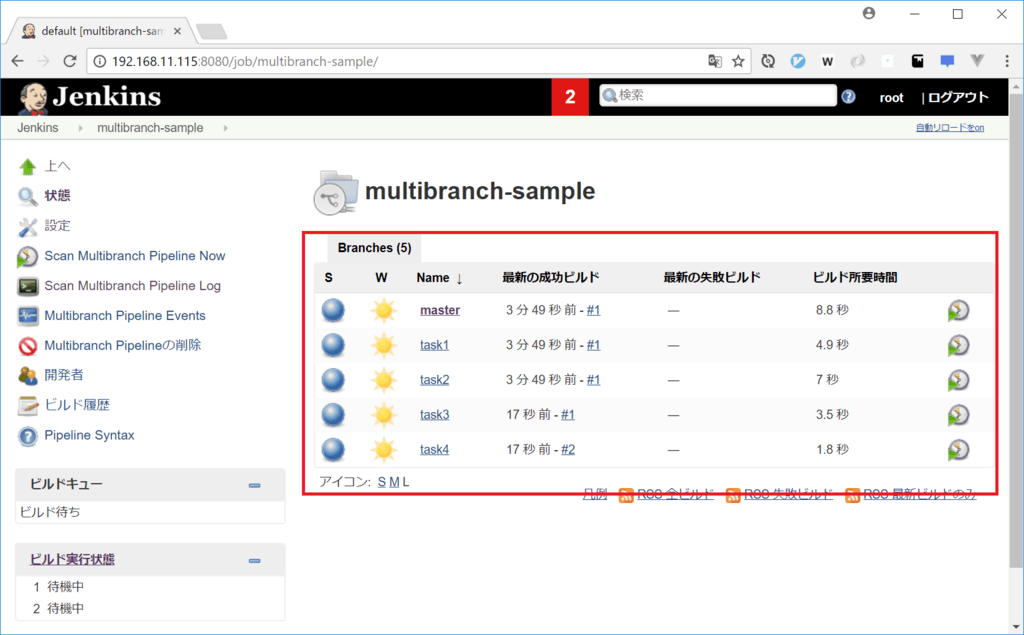The image size is (1024, 635).
Task: Select the default [multibranch-sample] browser tab
Action: coord(102,31)
